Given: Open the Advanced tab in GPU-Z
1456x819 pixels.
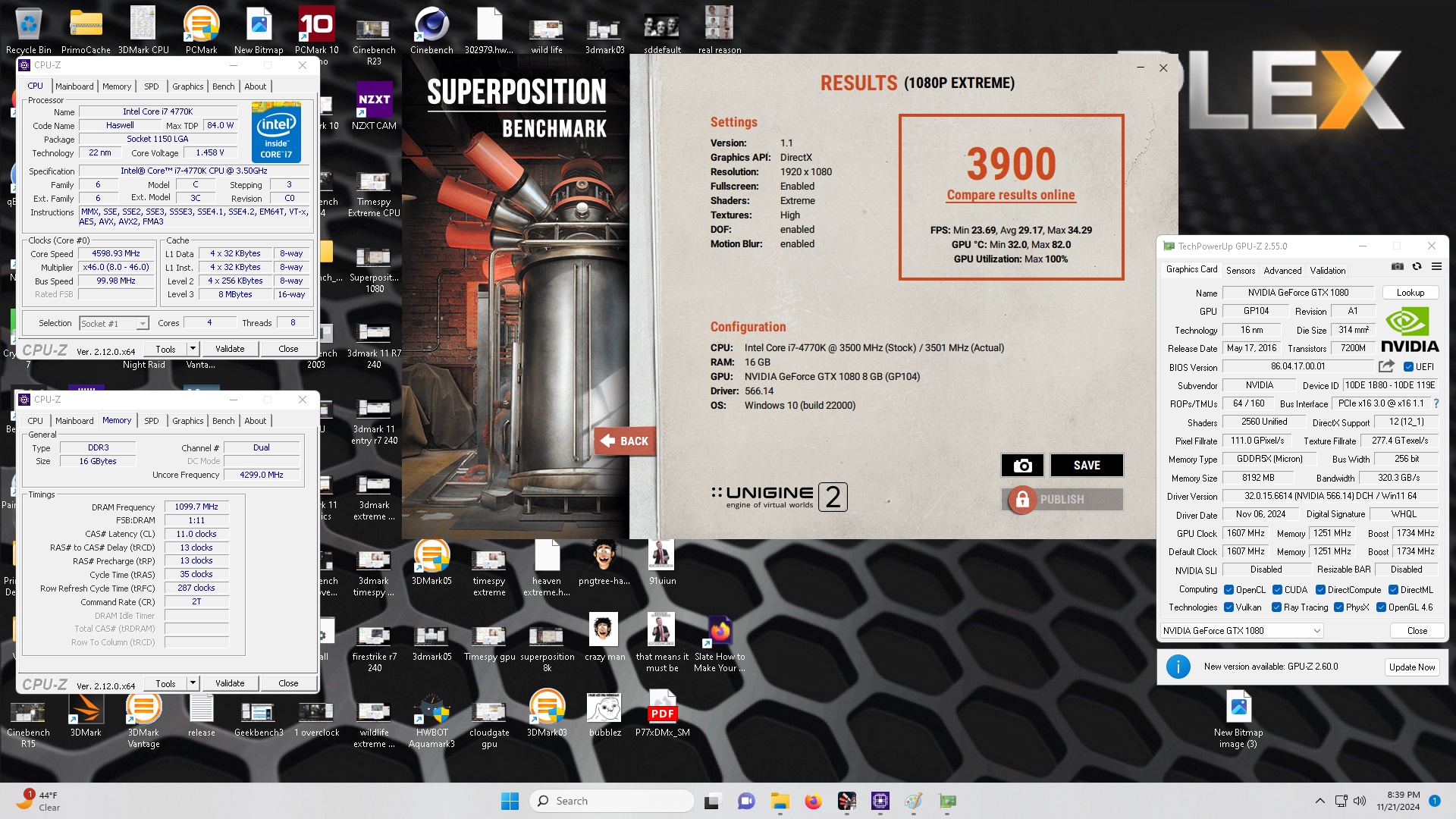Looking at the screenshot, I should 1282,271.
